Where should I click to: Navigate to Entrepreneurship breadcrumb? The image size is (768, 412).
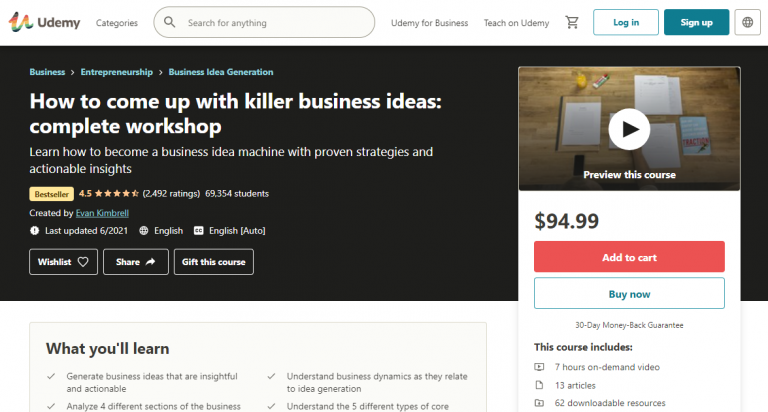117,72
